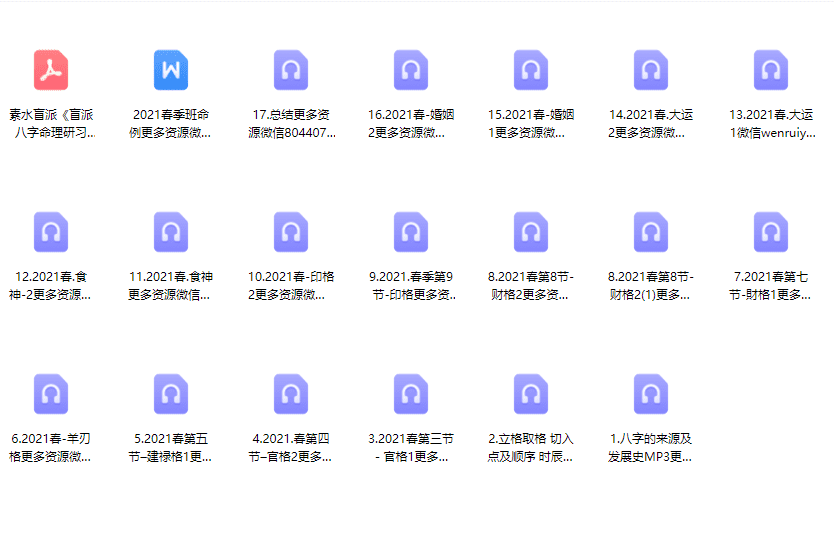Open the audio icon for 1.八字的来源及发展史MP3
834x537 pixels.
[651, 395]
